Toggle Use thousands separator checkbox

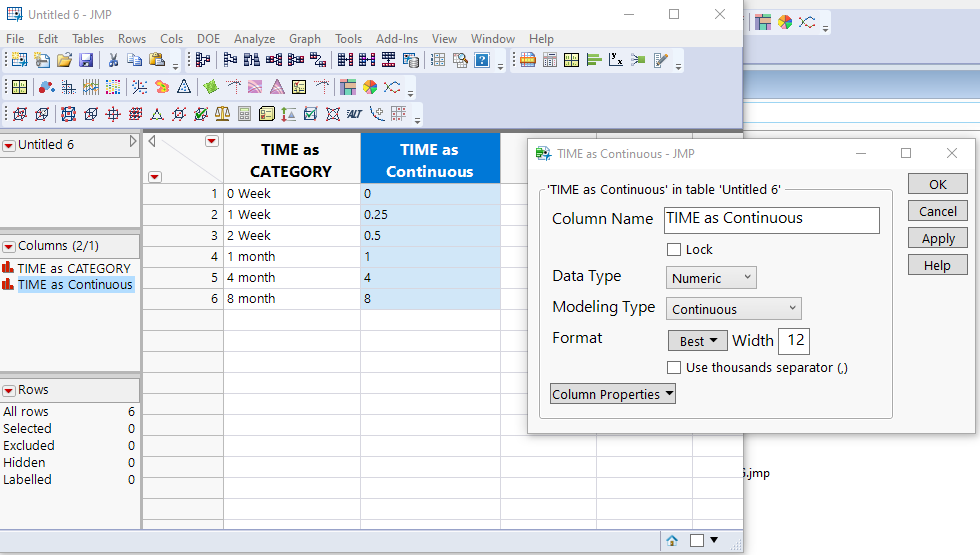pyautogui.click(x=674, y=368)
